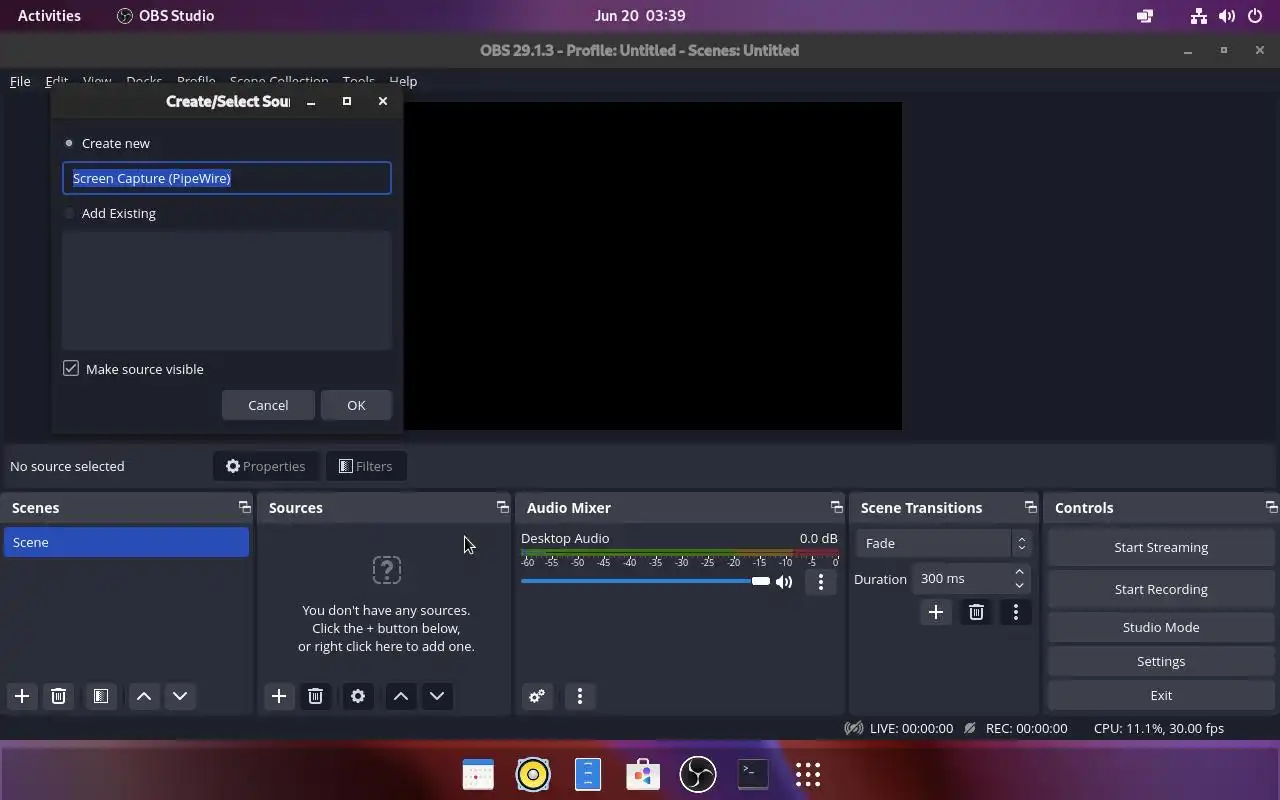Remove transition with trash icon
This screenshot has width=1280, height=800.
tap(976, 612)
